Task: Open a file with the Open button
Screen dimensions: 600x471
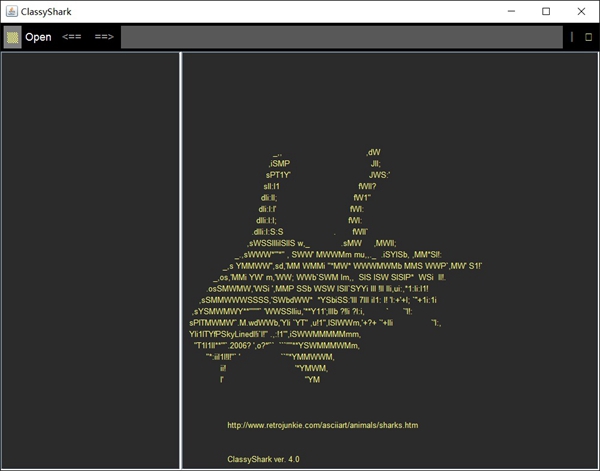Action: [x=38, y=37]
